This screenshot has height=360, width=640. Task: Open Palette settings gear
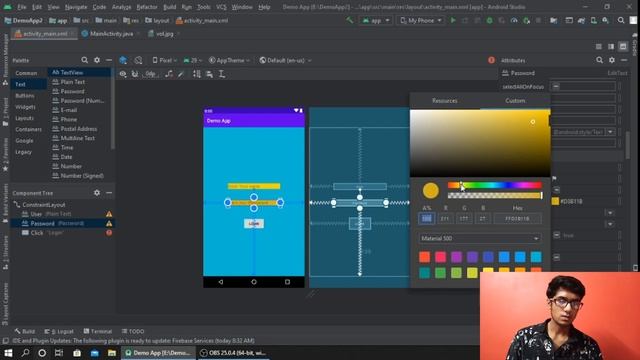[x=97, y=60]
